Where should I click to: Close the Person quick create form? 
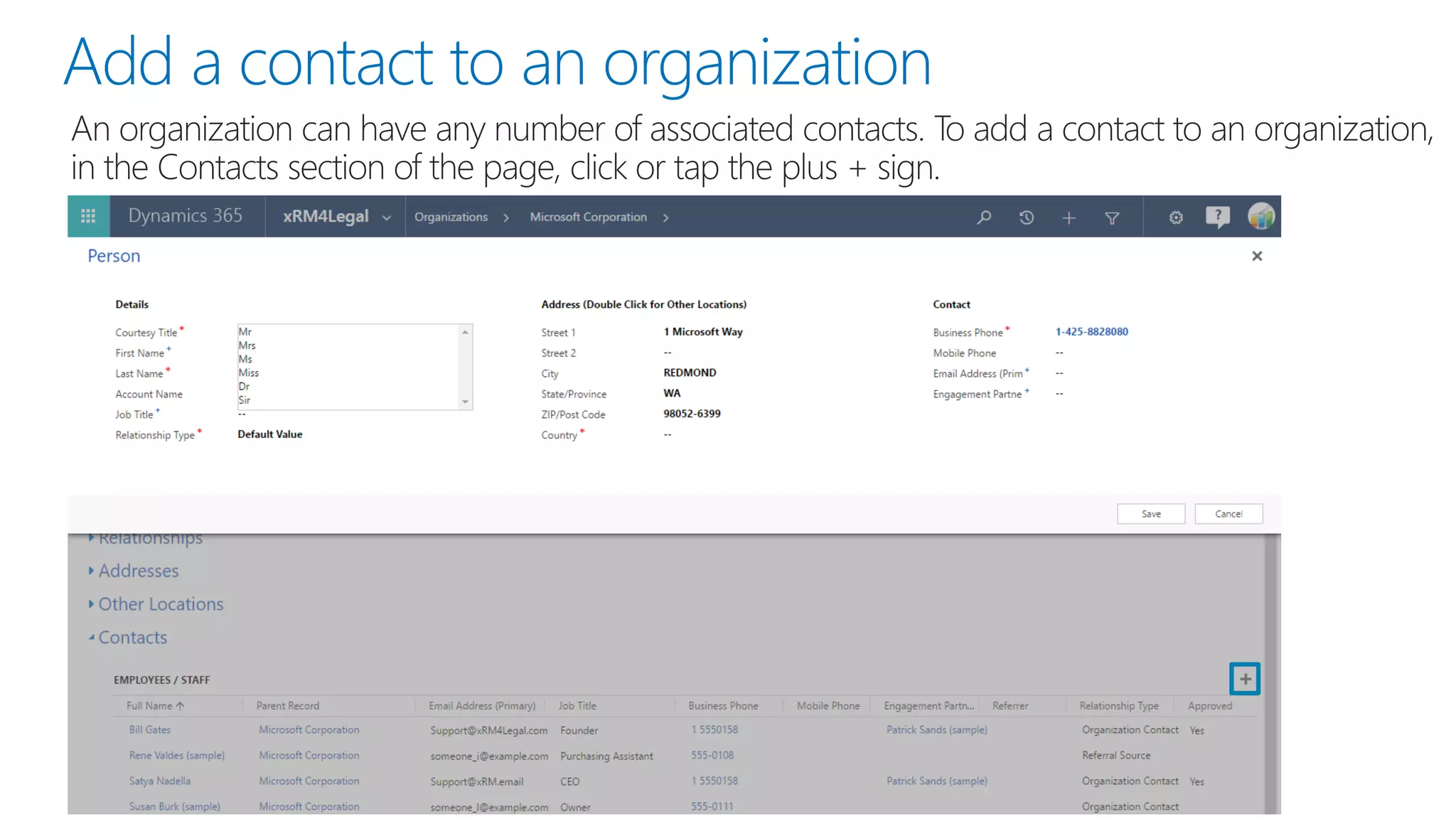1257,256
